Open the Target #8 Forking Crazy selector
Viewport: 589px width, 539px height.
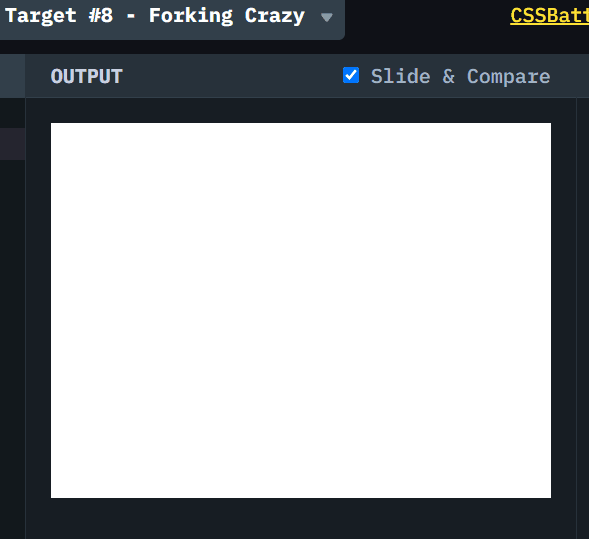171,19
